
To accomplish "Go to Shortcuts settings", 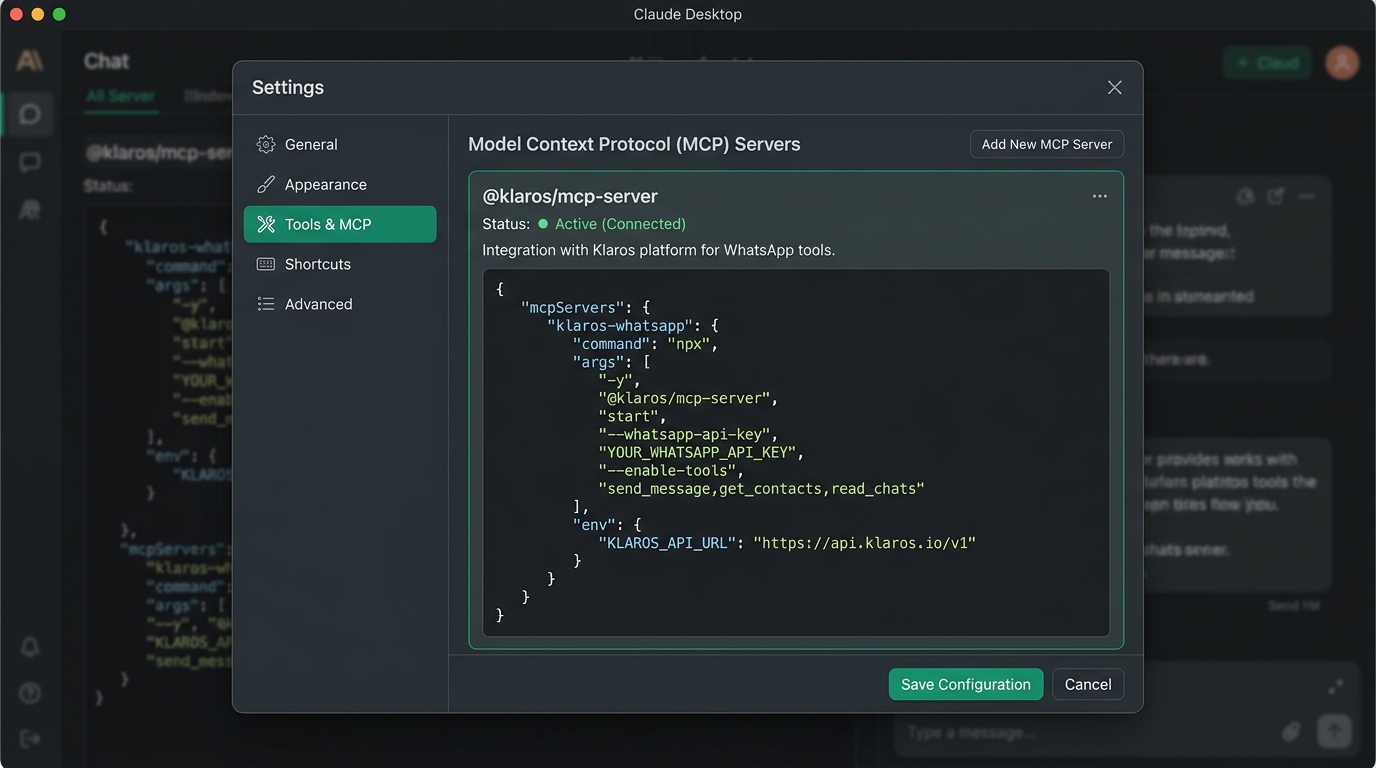I will pyautogui.click(x=340, y=264).
